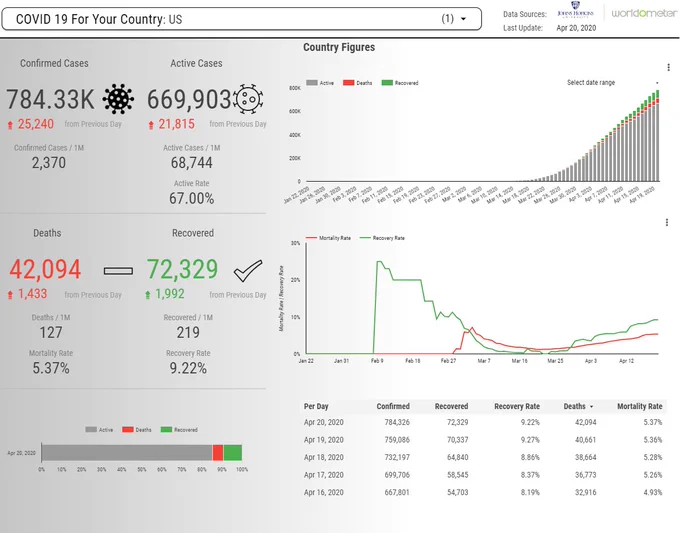Click the green Recovered legend swatch in top chart
The height and width of the screenshot is (533, 680).
click(387, 82)
